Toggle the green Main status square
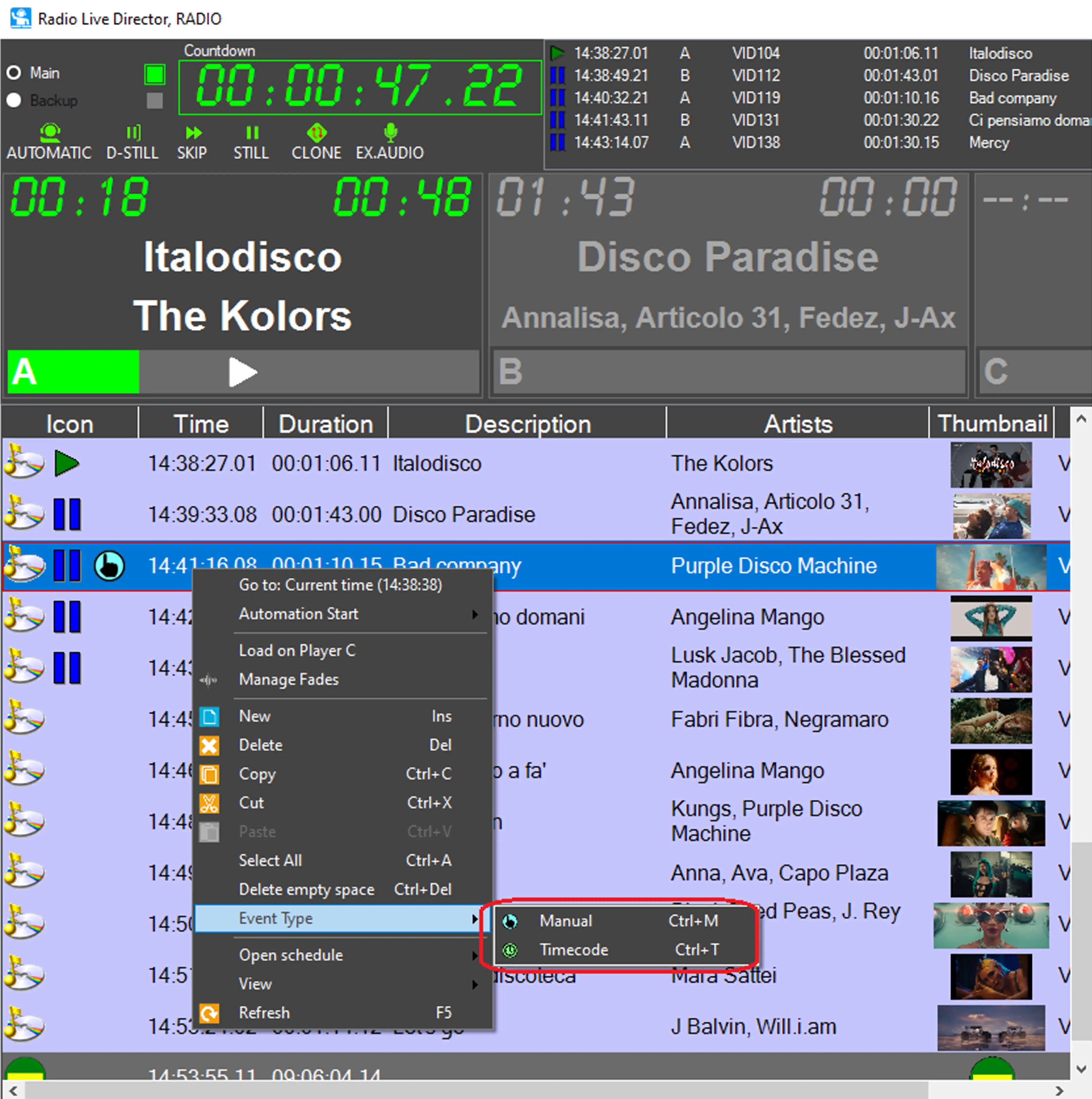 click(155, 74)
